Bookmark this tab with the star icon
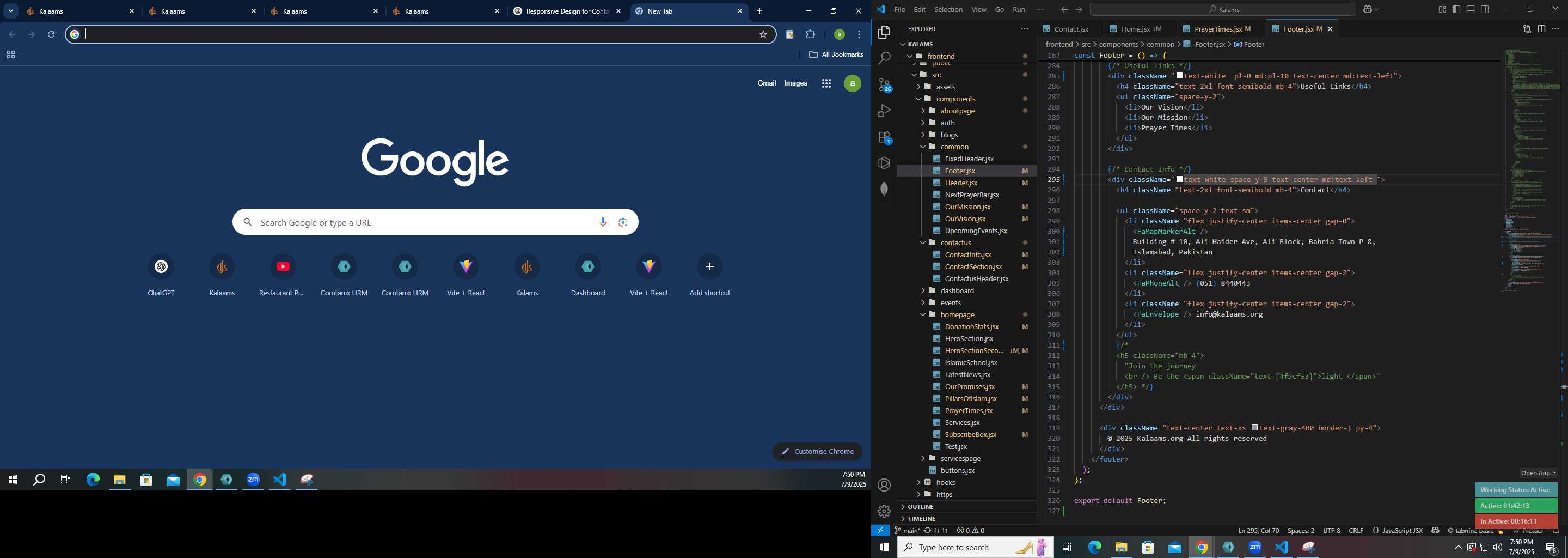 point(763,35)
